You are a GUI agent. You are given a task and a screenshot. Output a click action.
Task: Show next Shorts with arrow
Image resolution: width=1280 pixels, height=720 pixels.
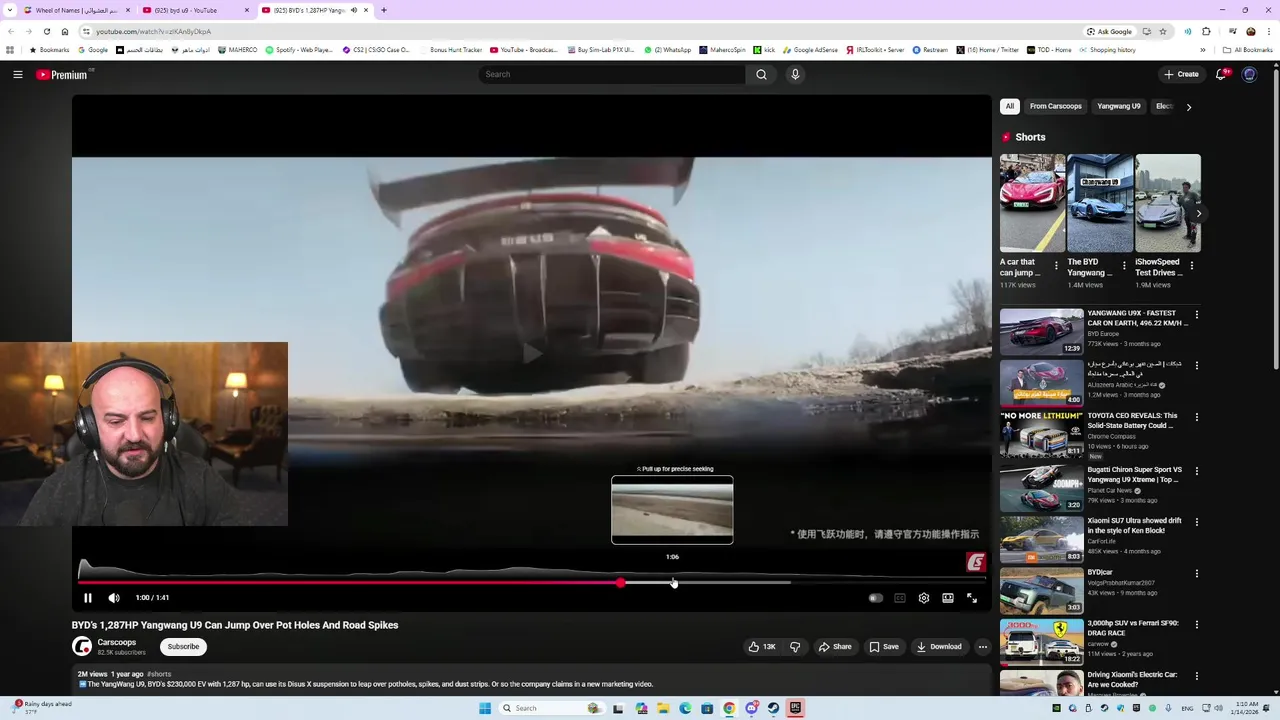point(1198,213)
